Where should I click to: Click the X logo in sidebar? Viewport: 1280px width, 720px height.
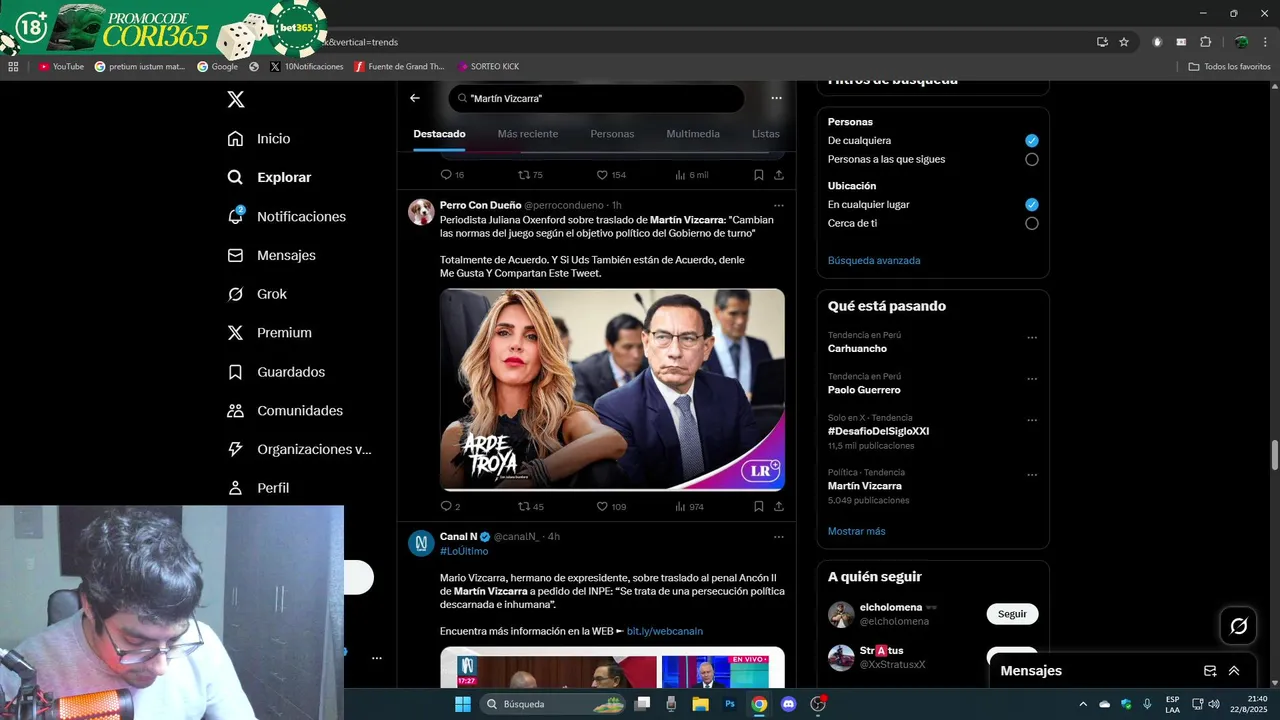(236, 99)
